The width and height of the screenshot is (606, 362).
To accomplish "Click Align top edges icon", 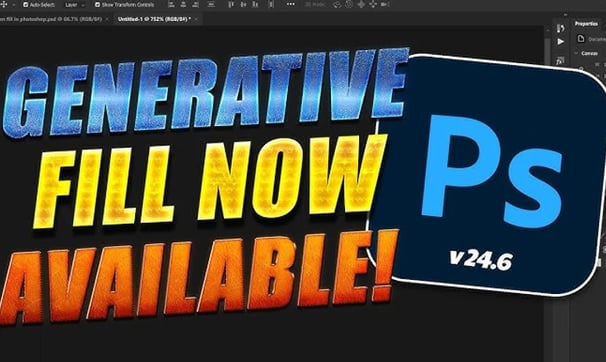I will click(x=231, y=5).
